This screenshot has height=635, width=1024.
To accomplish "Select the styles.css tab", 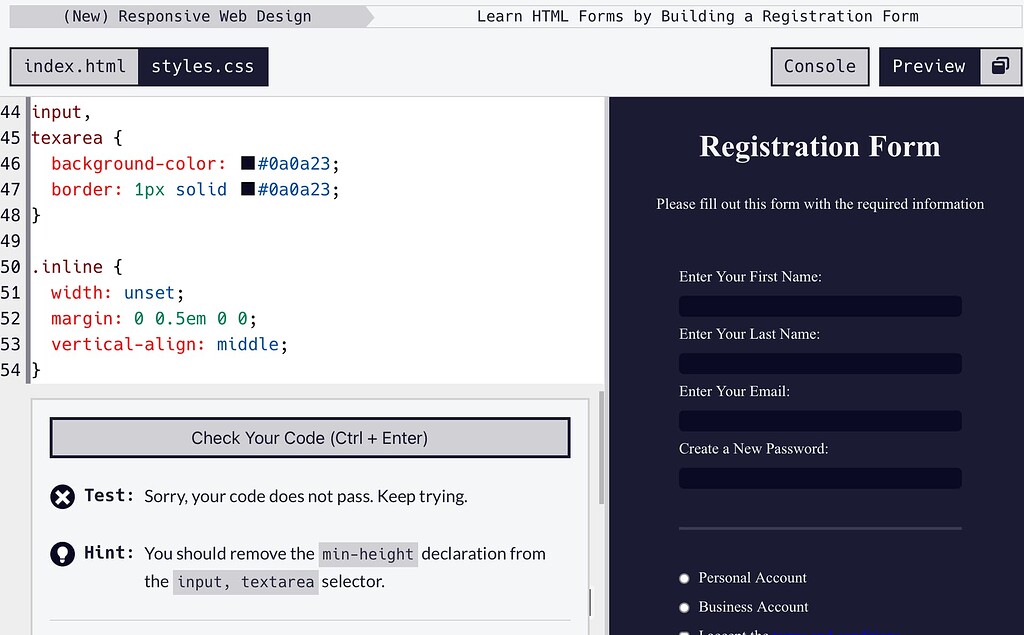I will click(x=203, y=66).
